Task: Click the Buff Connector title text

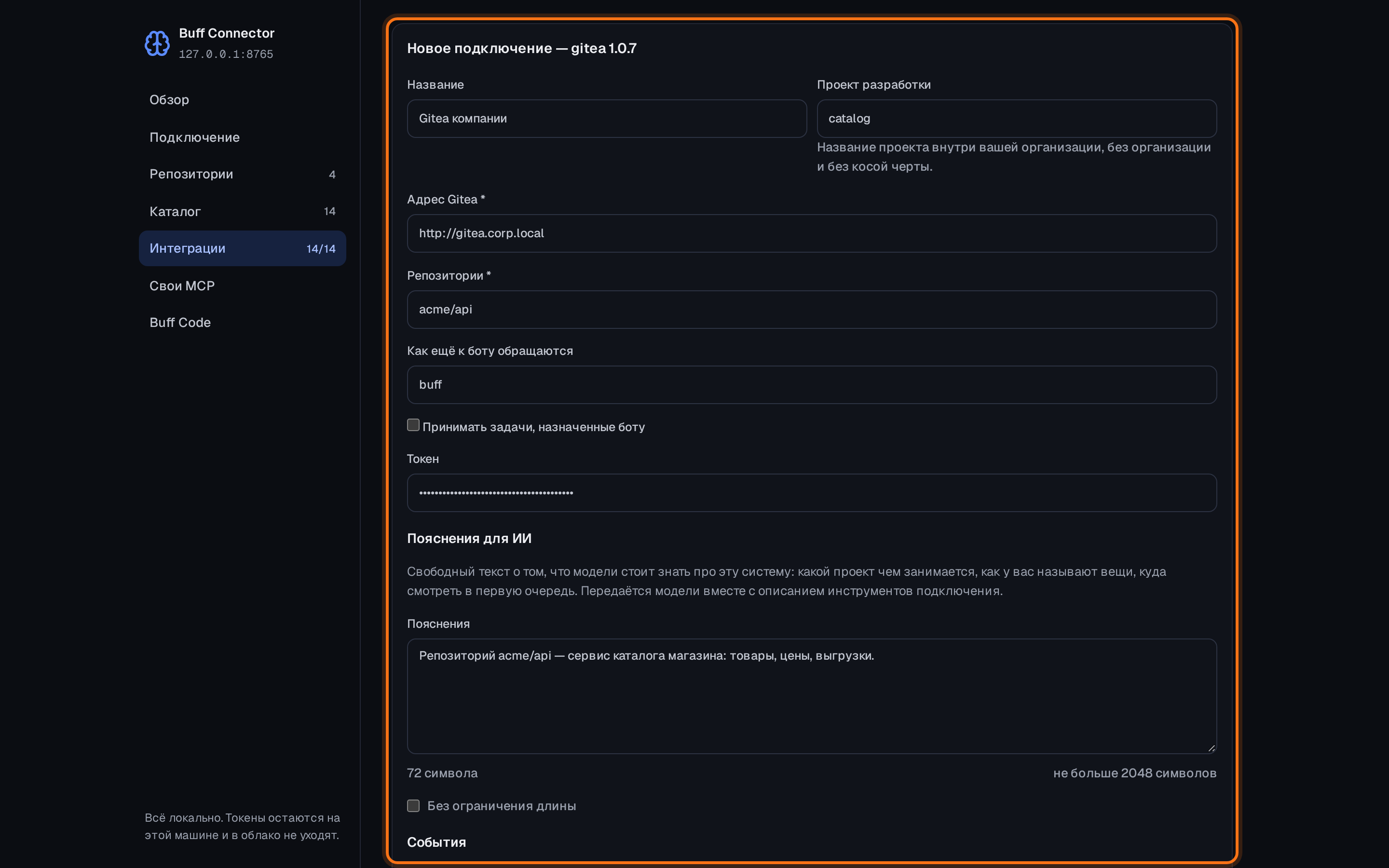Action: (x=227, y=33)
